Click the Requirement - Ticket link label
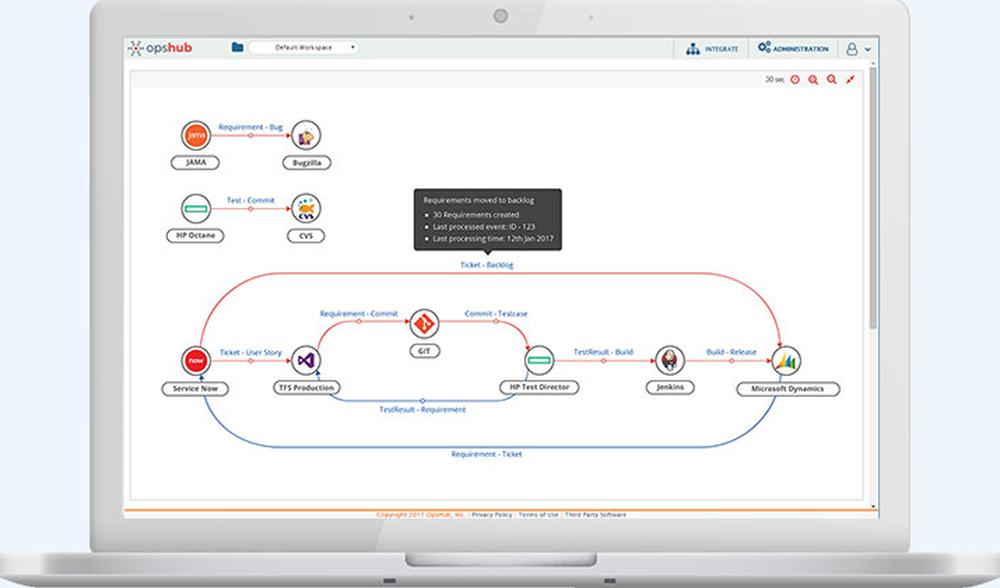This screenshot has width=1000, height=588. pyautogui.click(x=487, y=454)
